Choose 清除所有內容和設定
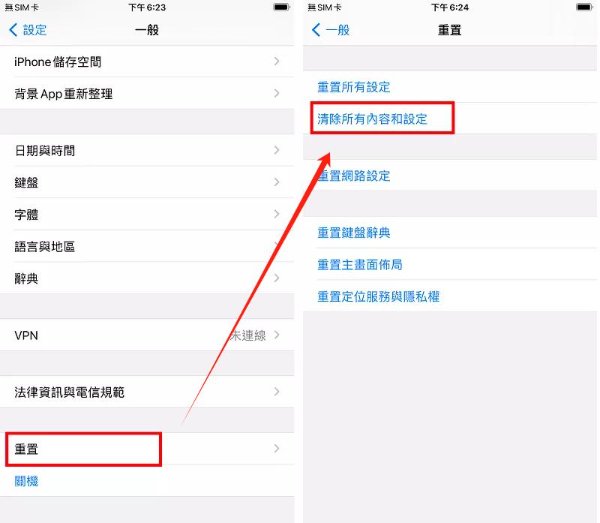Screen dimensions: 600x523 pyautogui.click(x=372, y=119)
